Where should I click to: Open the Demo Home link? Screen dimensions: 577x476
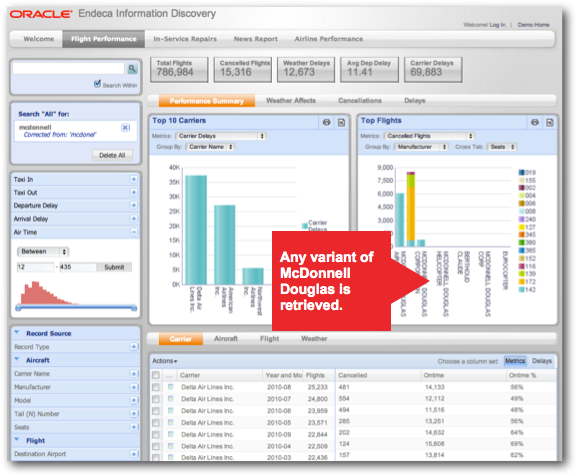[x=533, y=25]
